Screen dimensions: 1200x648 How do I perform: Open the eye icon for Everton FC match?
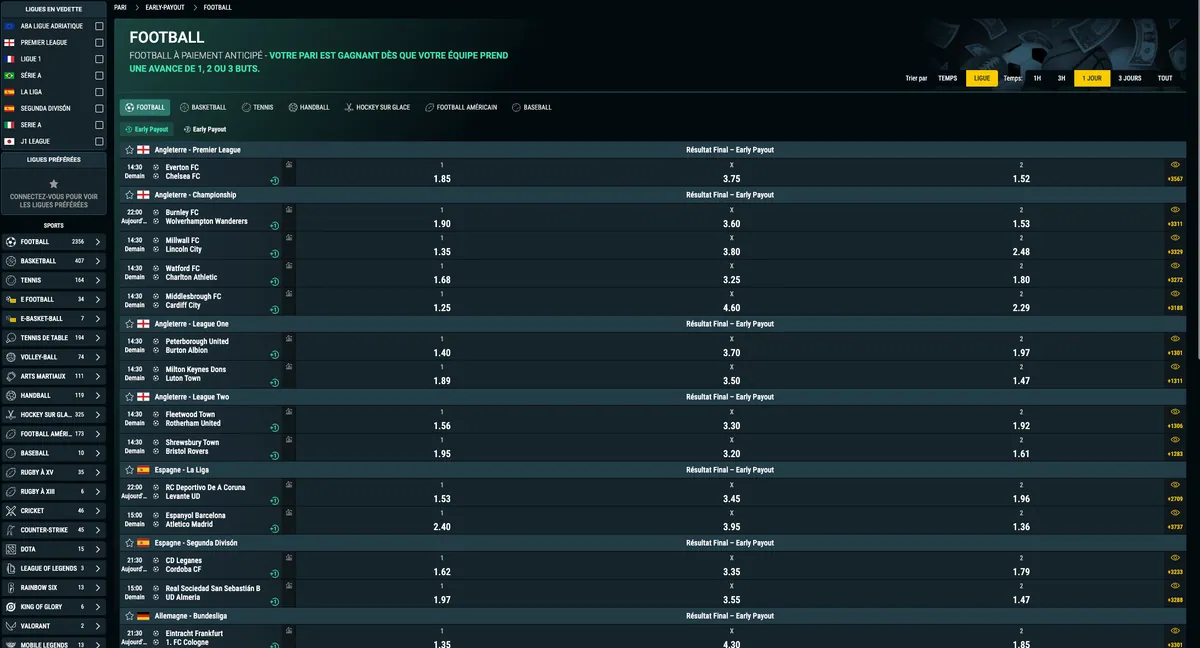tap(1175, 165)
